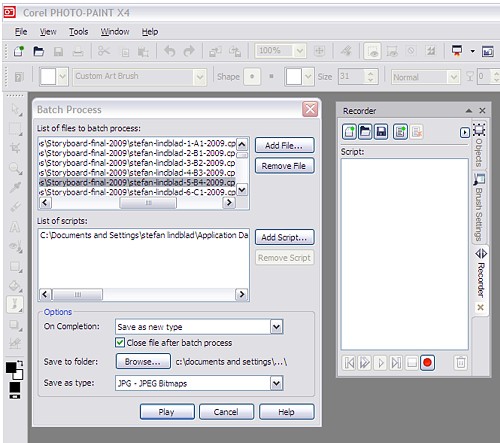Open the File menu
The width and height of the screenshot is (500, 443).
pyautogui.click(x=21, y=32)
